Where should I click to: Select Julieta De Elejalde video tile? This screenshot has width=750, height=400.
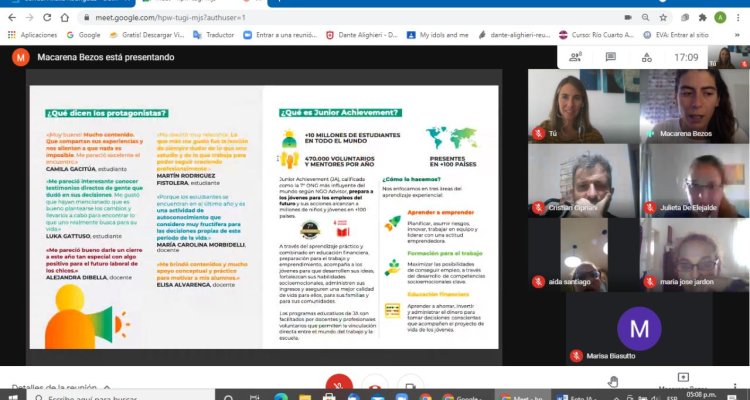click(x=695, y=181)
